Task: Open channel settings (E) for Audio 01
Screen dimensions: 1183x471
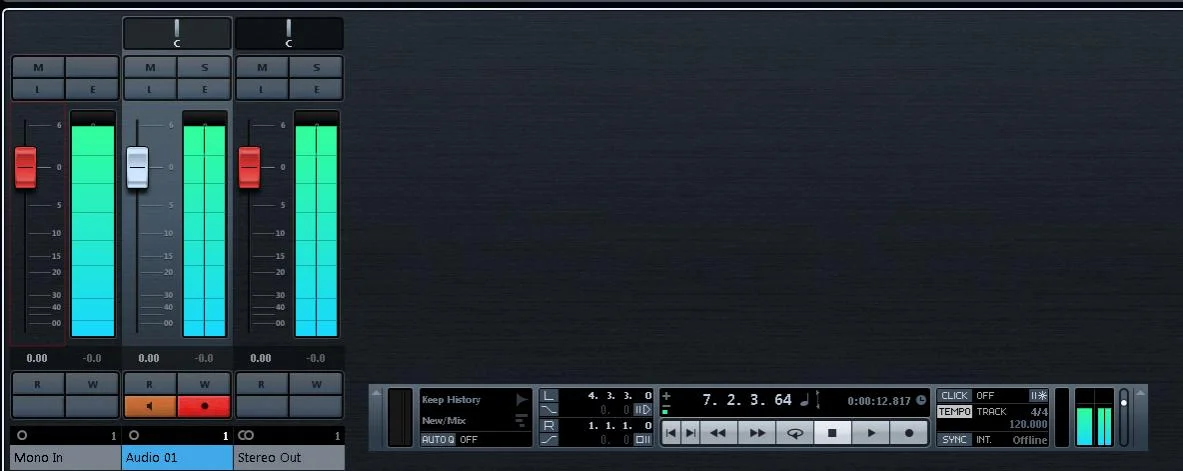Action: tap(204, 89)
